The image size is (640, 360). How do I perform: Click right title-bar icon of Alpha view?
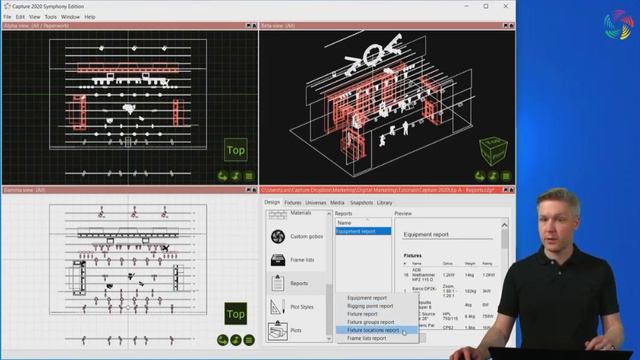coord(254,26)
